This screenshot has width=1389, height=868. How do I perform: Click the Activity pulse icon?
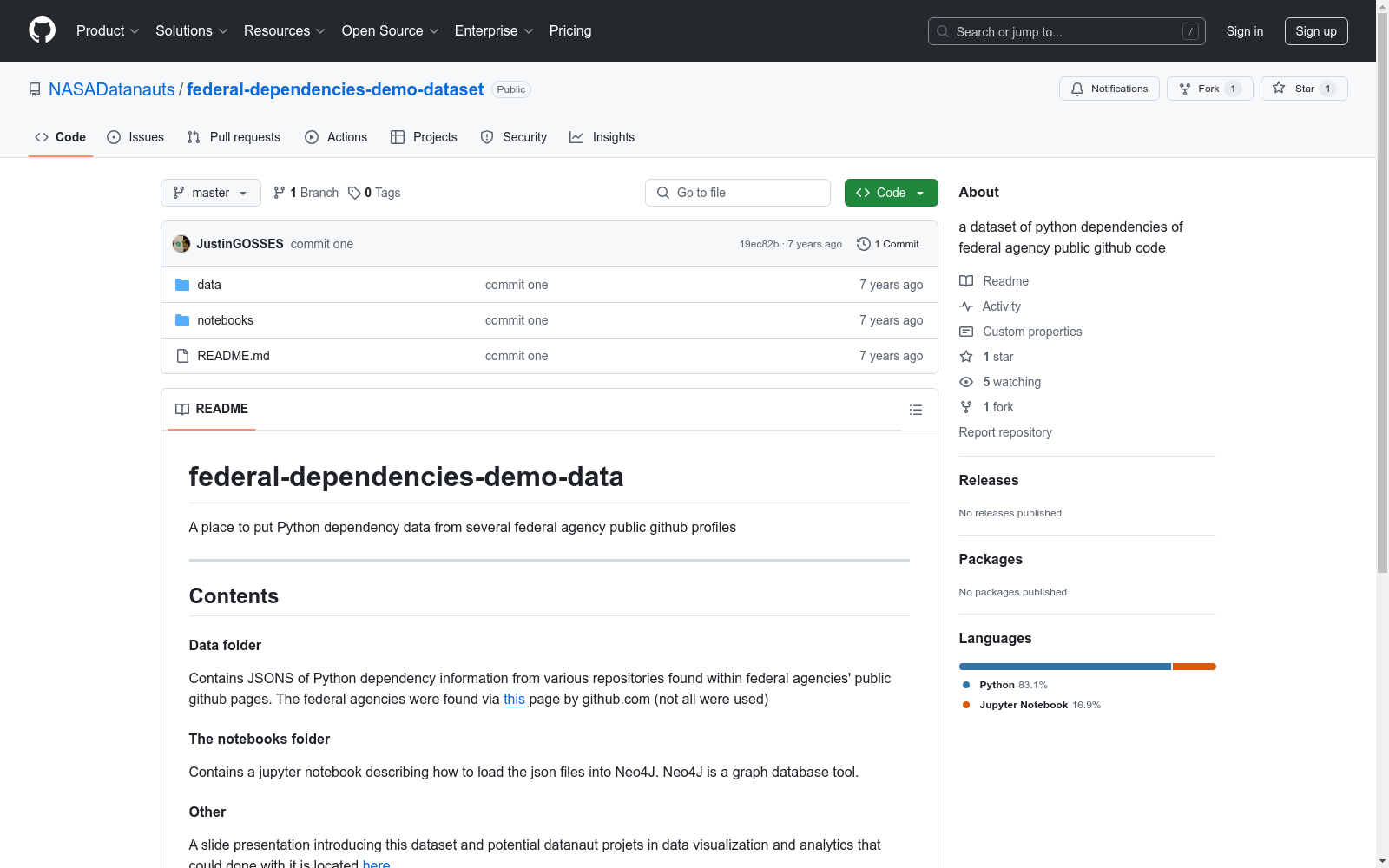point(966,306)
